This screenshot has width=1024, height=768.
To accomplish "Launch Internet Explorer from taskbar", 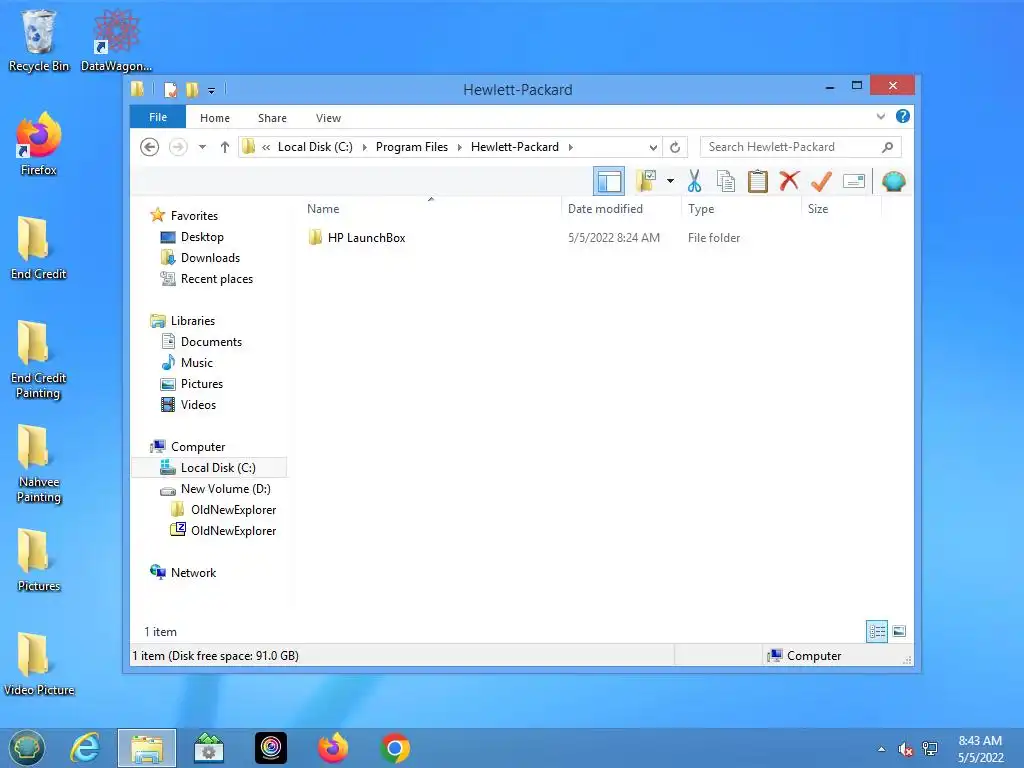I will [x=85, y=748].
